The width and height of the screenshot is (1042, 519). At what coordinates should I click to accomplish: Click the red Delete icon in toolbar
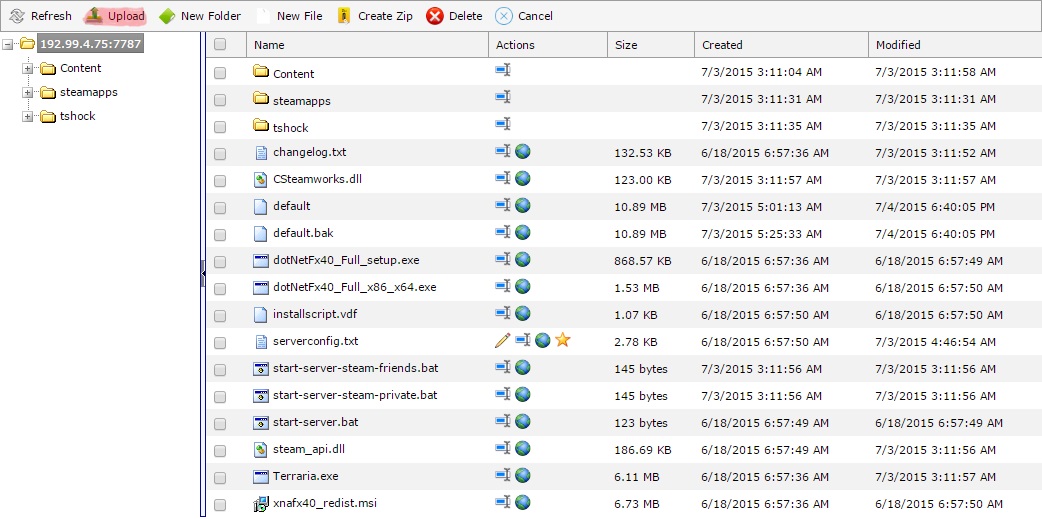coord(435,16)
